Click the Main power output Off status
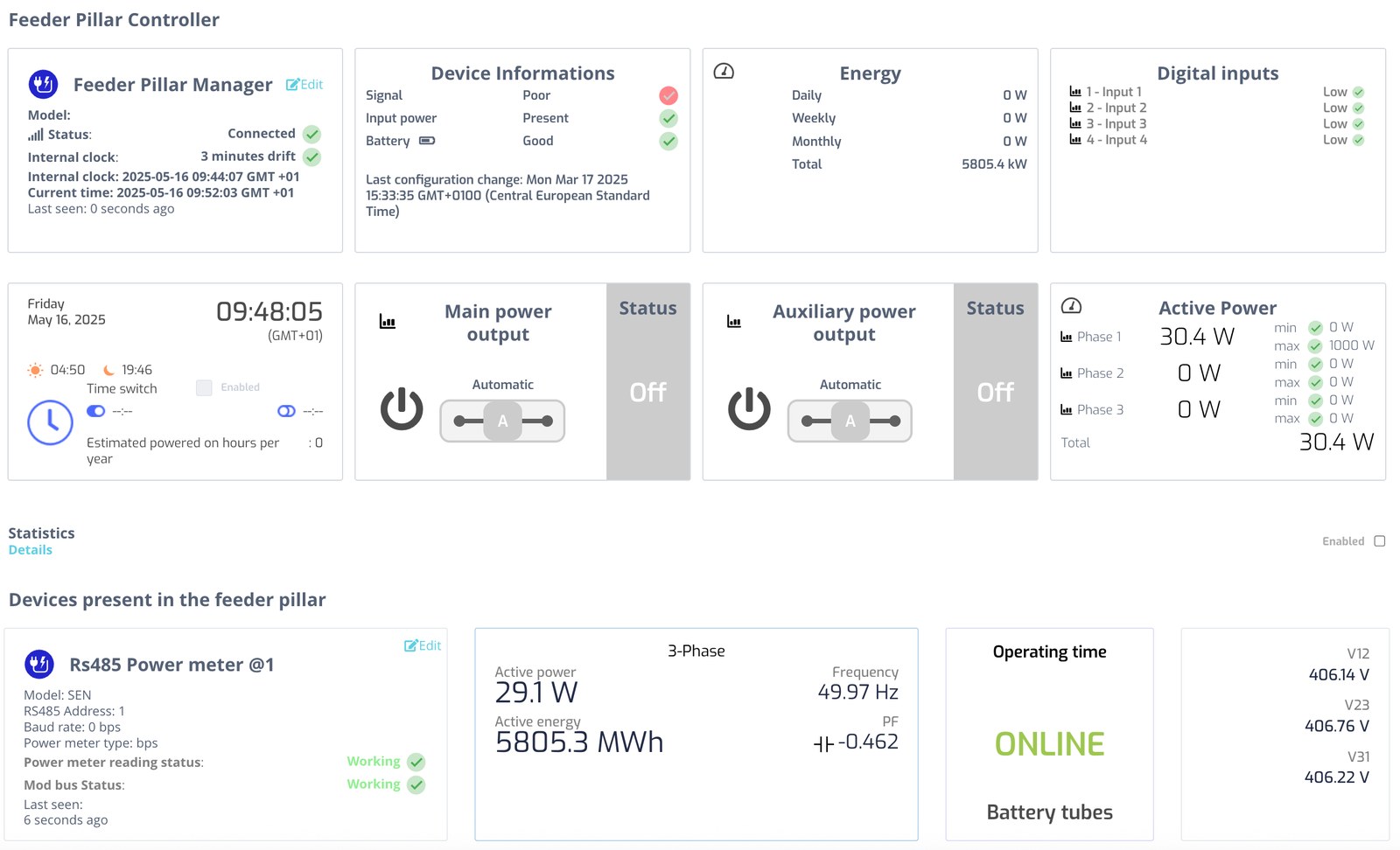Image resolution: width=1400 pixels, height=850 pixels. pos(648,393)
